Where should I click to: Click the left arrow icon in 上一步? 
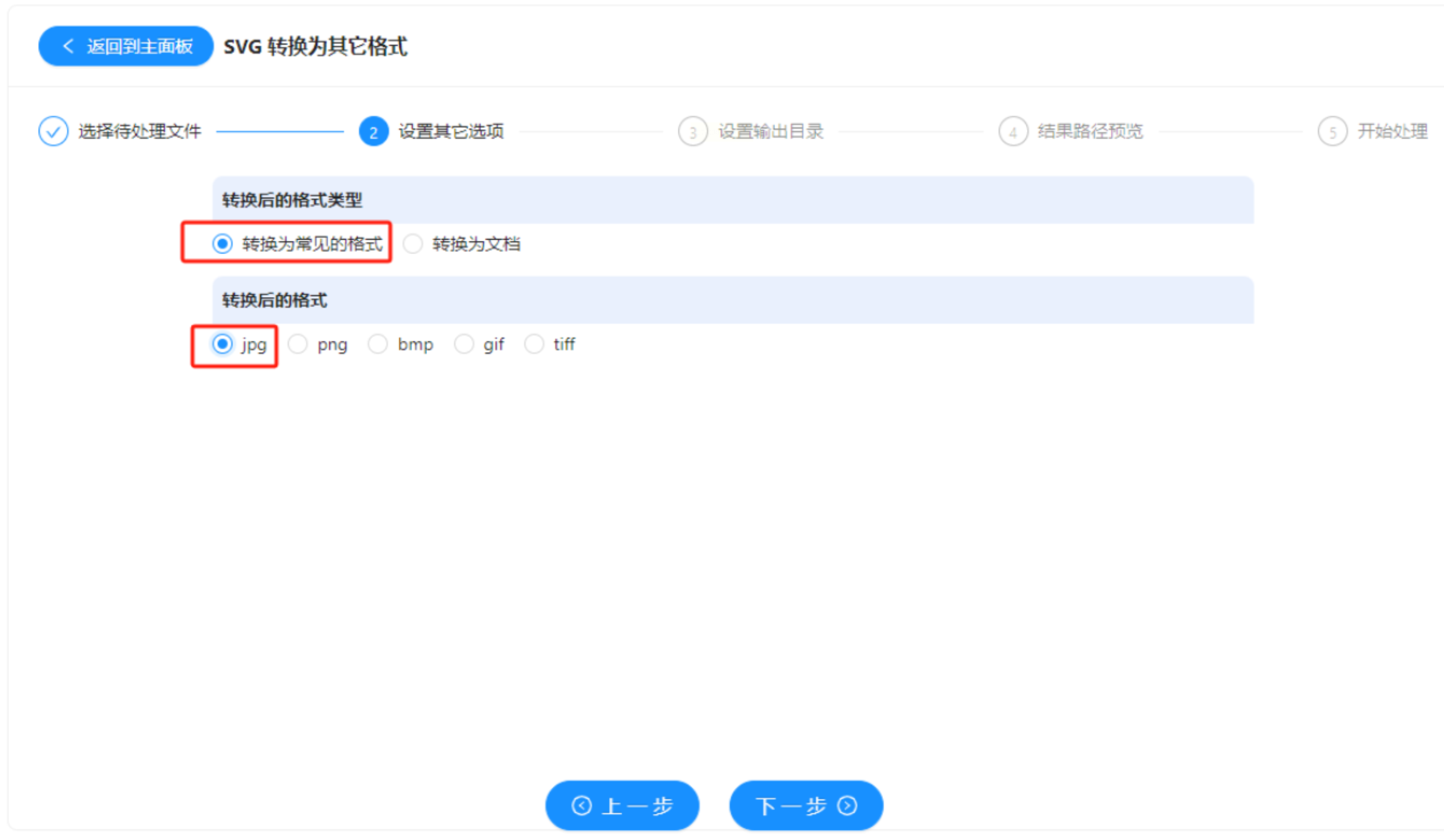pos(582,806)
